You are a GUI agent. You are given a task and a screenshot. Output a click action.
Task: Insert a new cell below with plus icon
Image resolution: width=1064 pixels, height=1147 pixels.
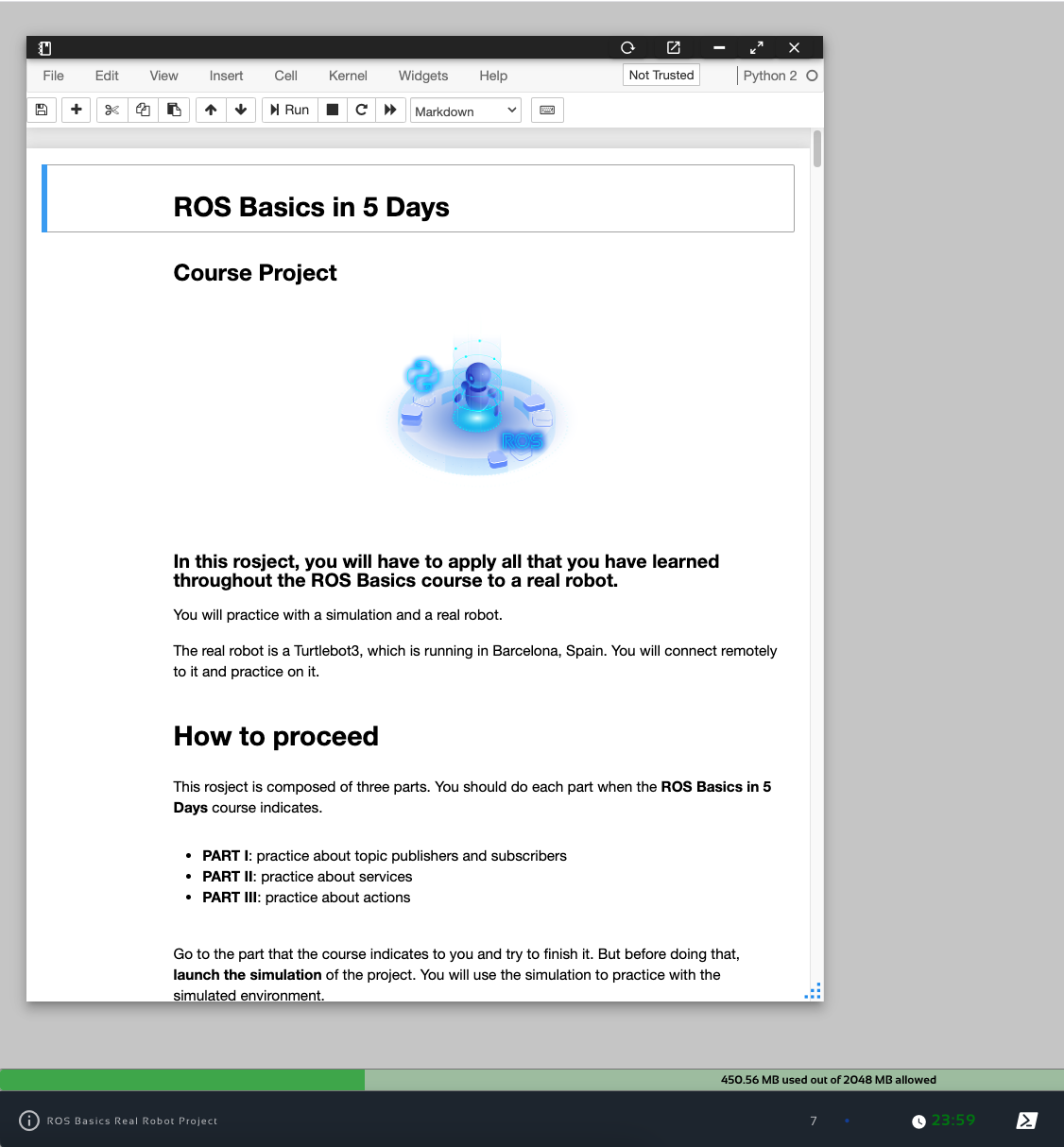[x=77, y=111]
